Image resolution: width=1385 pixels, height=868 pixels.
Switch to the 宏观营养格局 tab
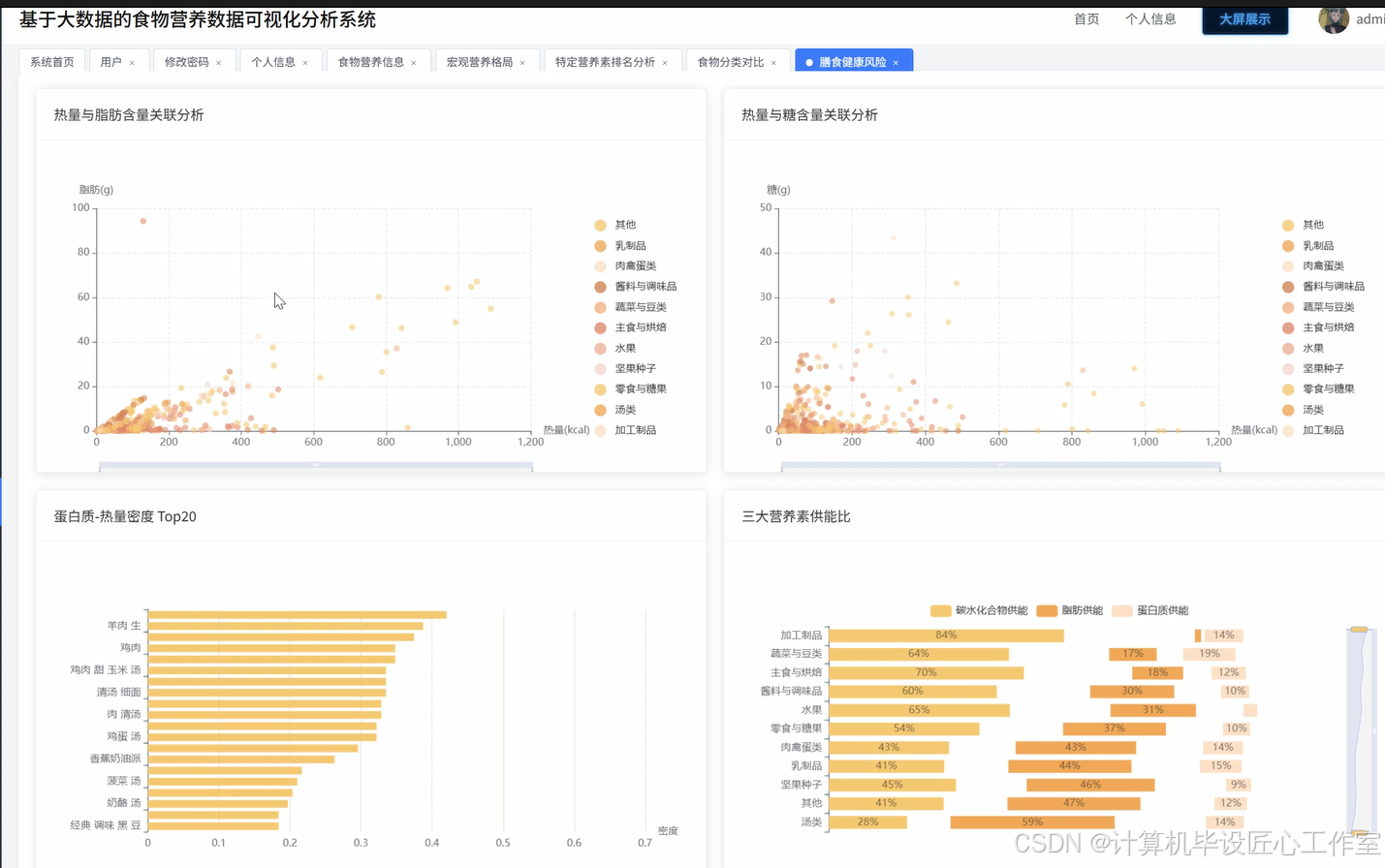click(480, 62)
